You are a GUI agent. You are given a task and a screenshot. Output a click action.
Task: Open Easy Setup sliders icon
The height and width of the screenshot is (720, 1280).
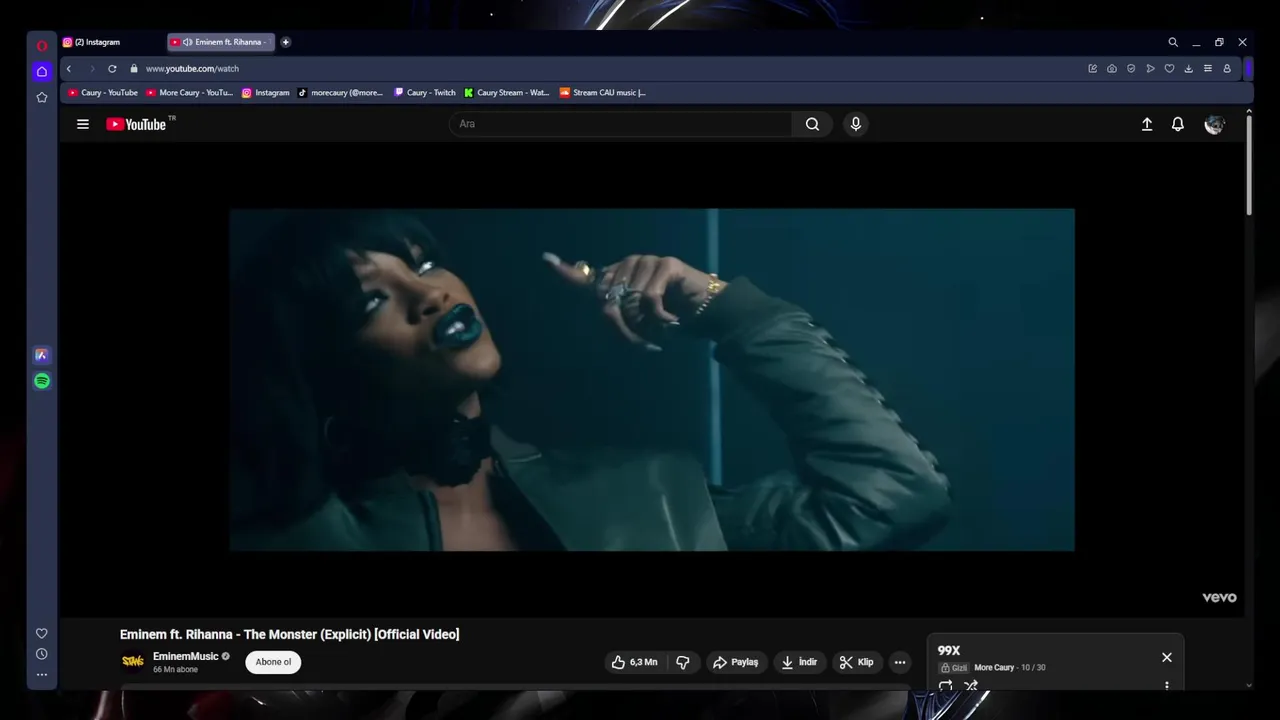click(1208, 69)
